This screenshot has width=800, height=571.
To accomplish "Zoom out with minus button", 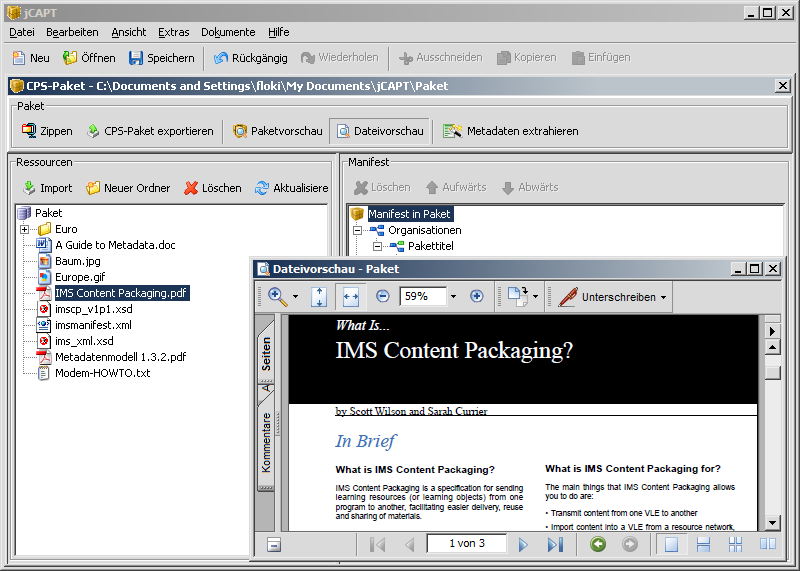I will click(x=383, y=296).
